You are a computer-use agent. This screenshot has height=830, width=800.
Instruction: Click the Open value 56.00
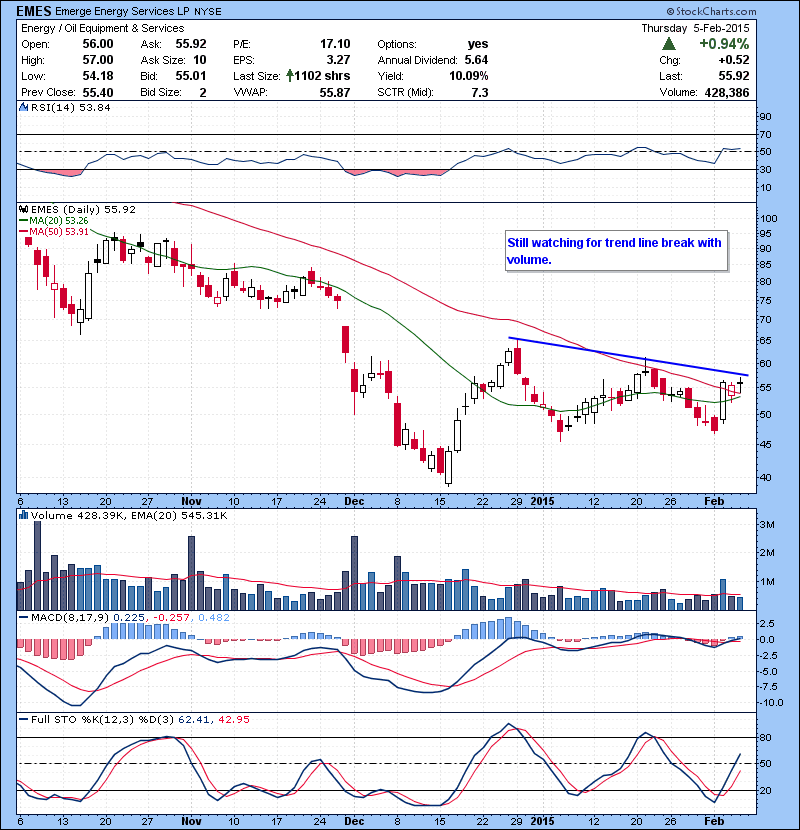98,44
